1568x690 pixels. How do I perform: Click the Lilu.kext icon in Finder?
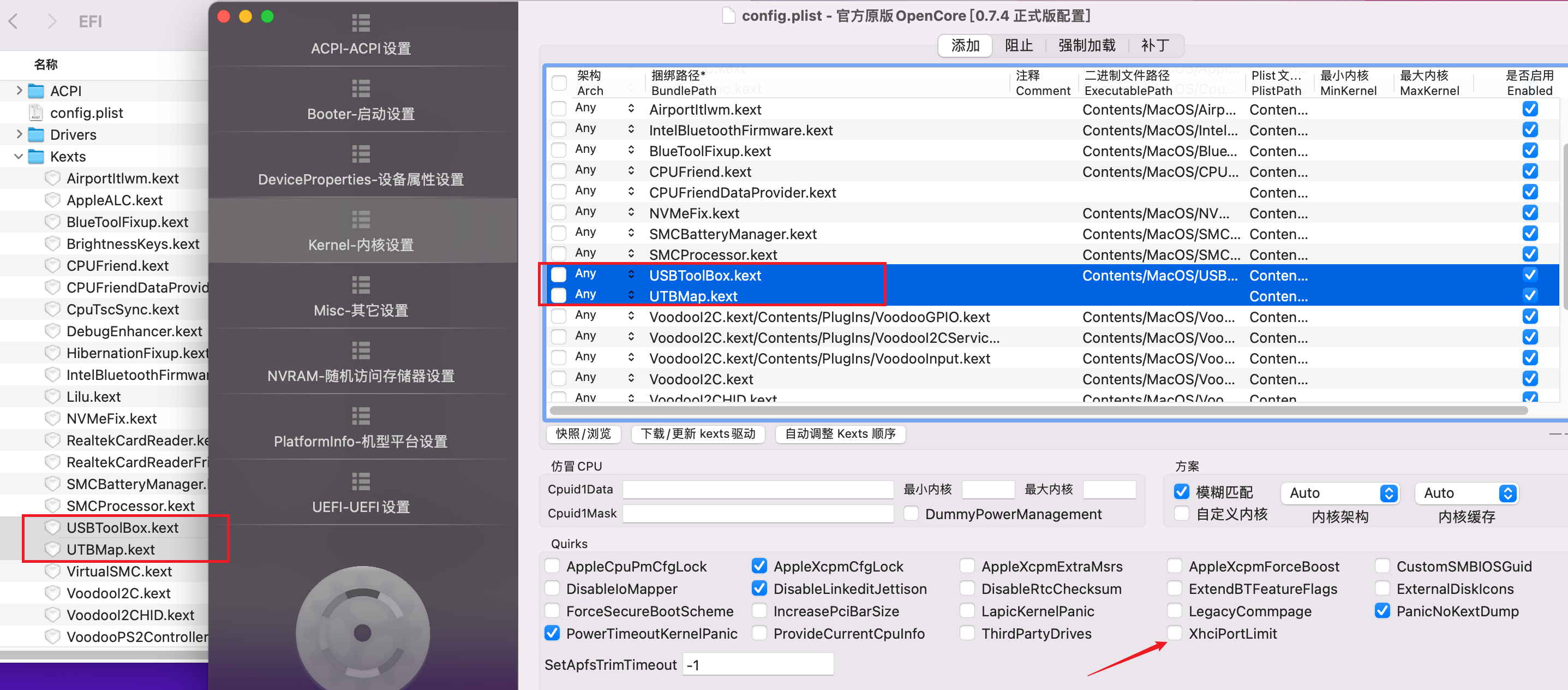[x=53, y=396]
